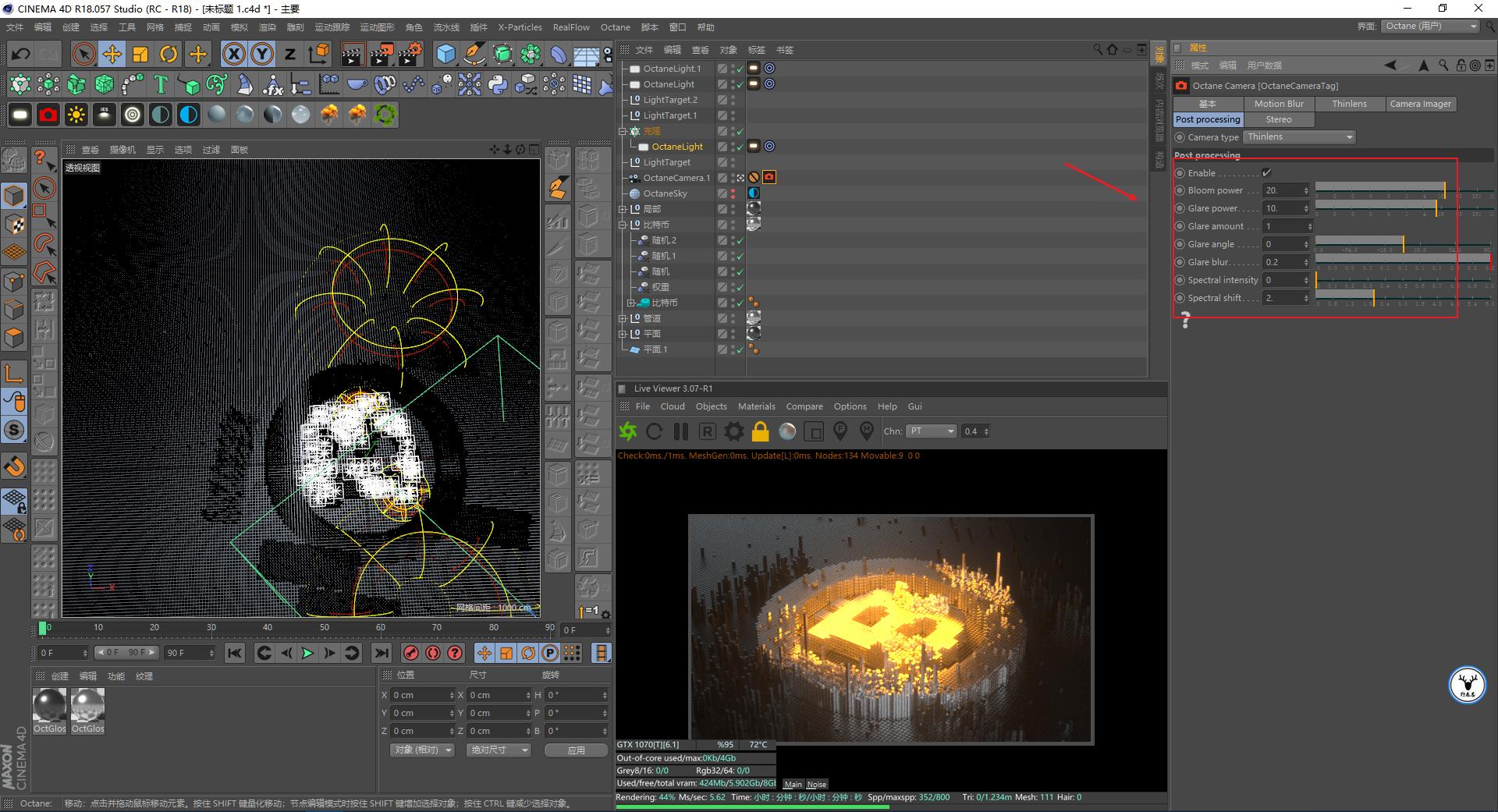
Task: Pause rendering in the Live Viewer
Action: [681, 431]
